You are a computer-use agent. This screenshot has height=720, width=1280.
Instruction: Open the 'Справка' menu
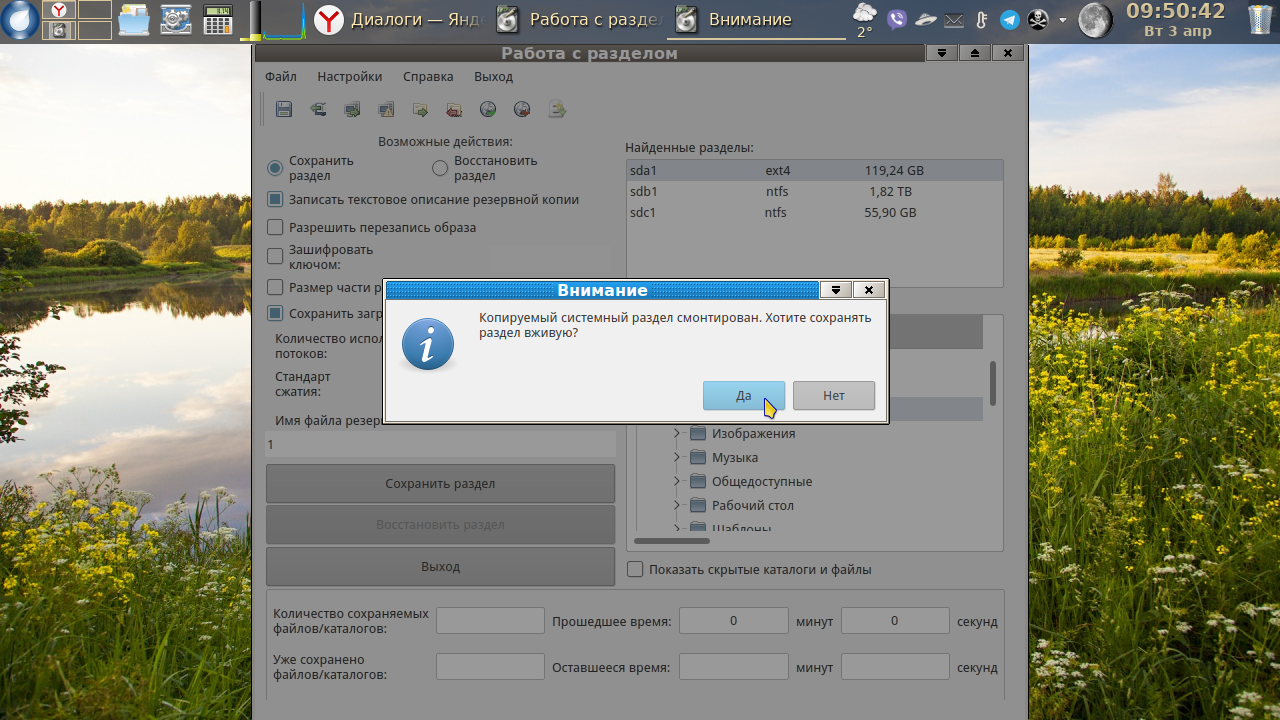428,76
